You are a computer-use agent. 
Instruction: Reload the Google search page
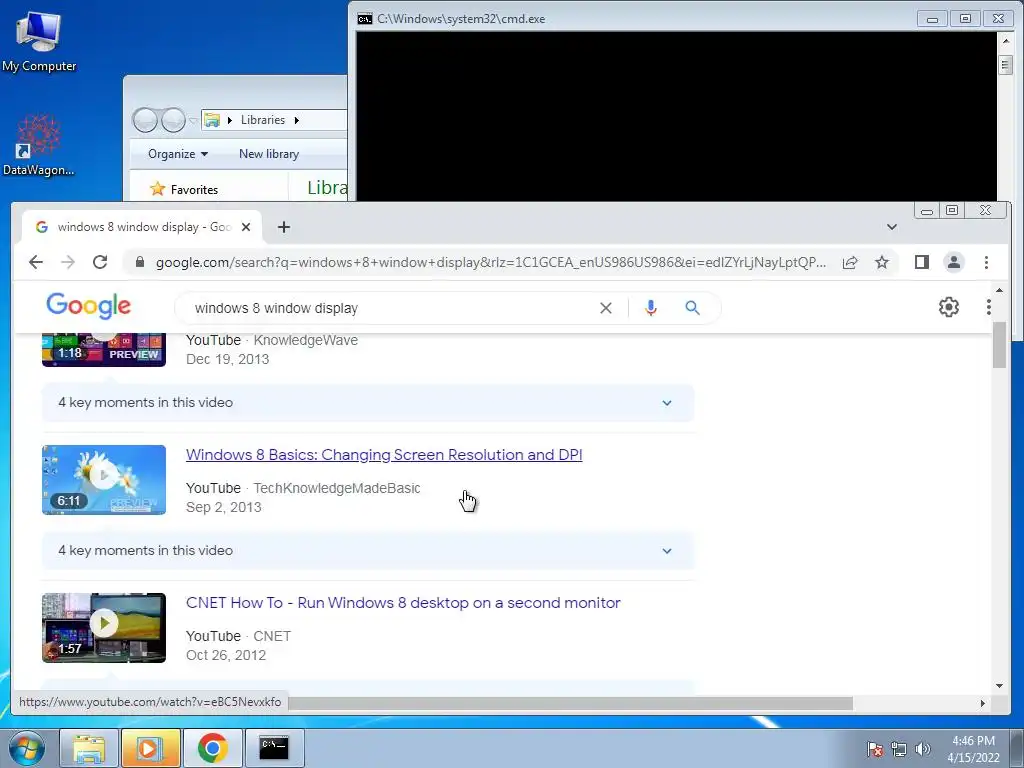tap(100, 263)
